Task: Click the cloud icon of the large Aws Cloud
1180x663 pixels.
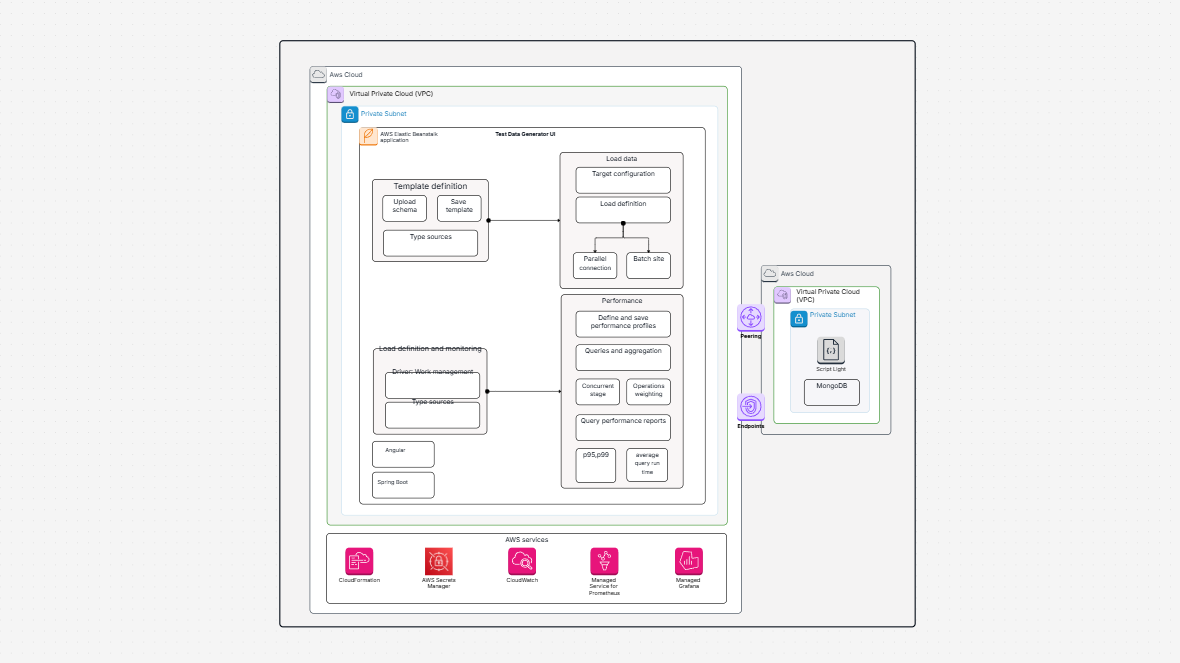Action: click(x=318, y=75)
